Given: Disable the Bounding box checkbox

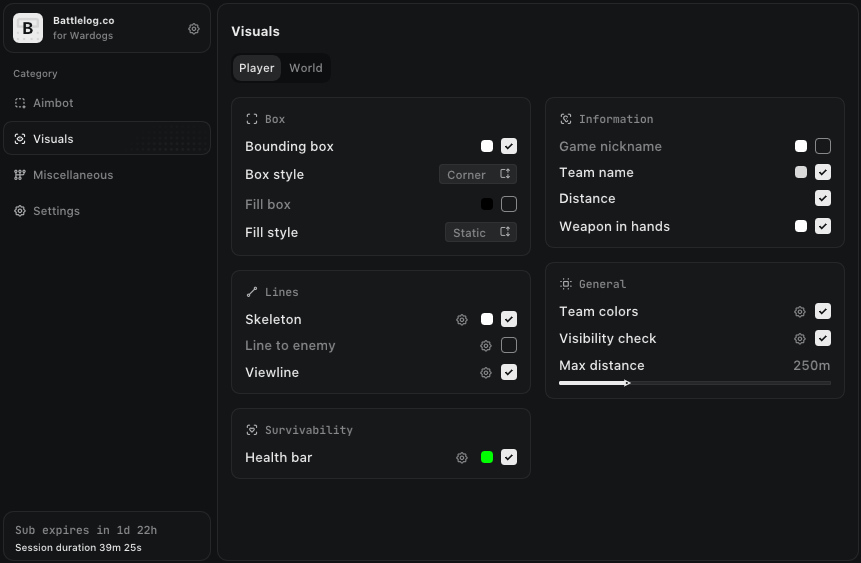Looking at the screenshot, I should pyautogui.click(x=509, y=146).
